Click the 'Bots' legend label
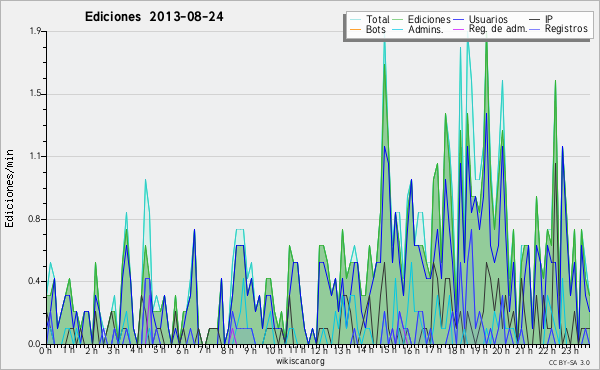 [x=376, y=29]
